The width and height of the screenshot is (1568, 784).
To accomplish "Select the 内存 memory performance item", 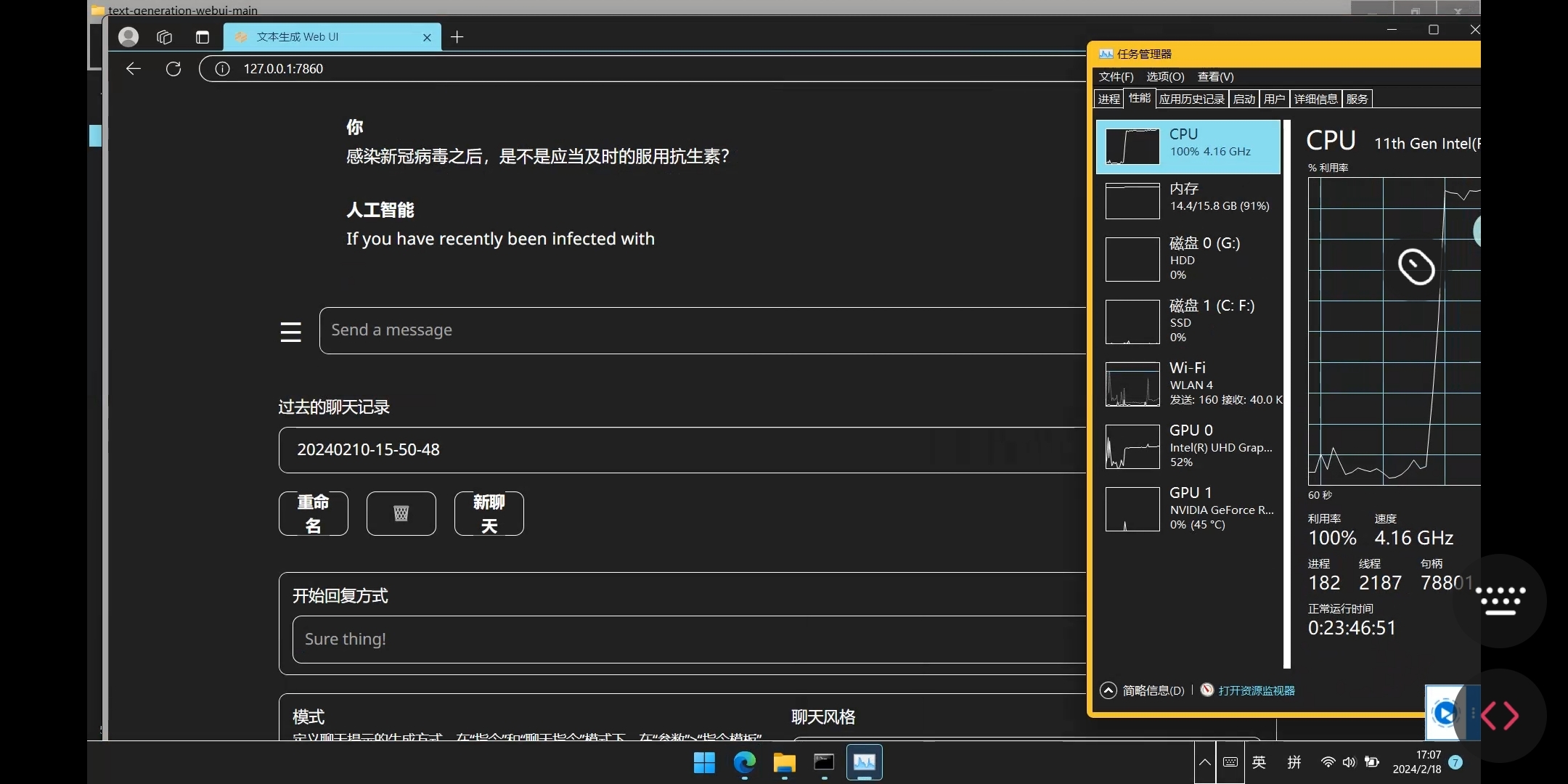I will pos(1188,200).
